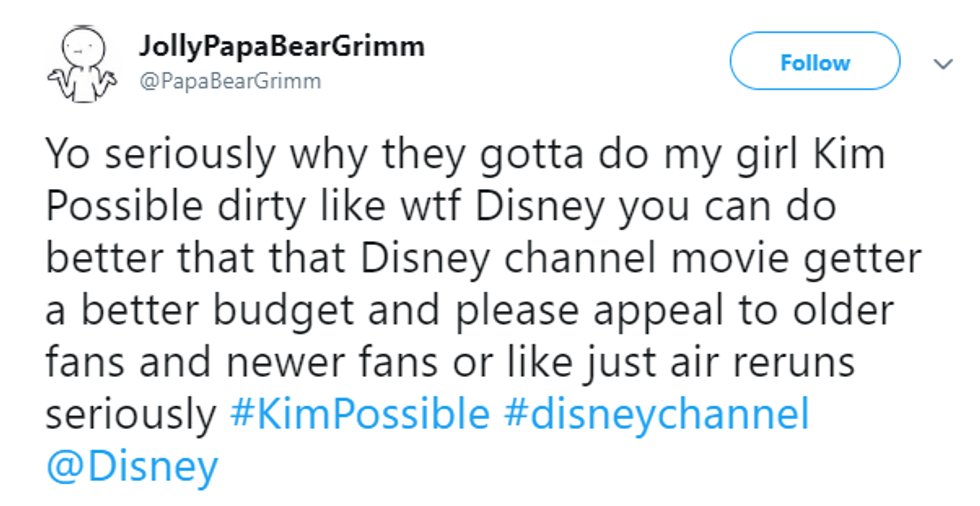Click the line starting "fans and newer"
Viewport: 980px width, 506px height.
451,362
